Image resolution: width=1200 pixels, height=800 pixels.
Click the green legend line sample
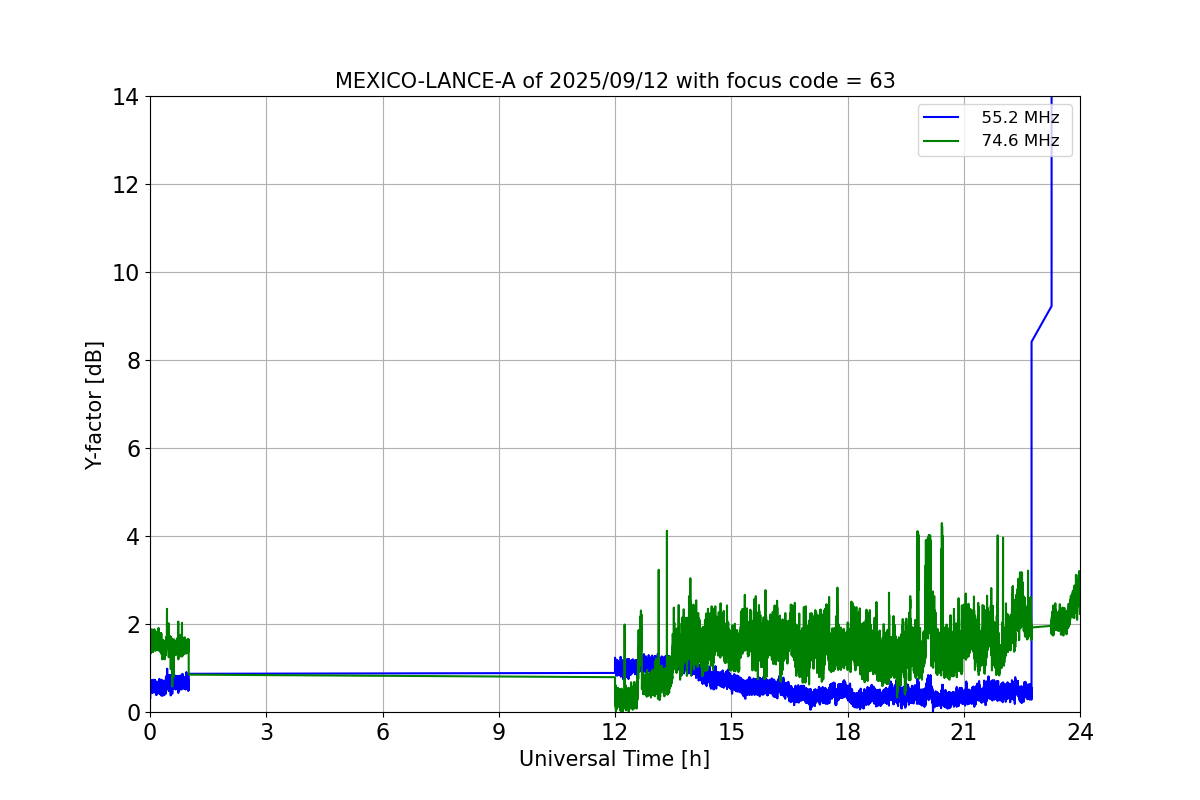943,141
